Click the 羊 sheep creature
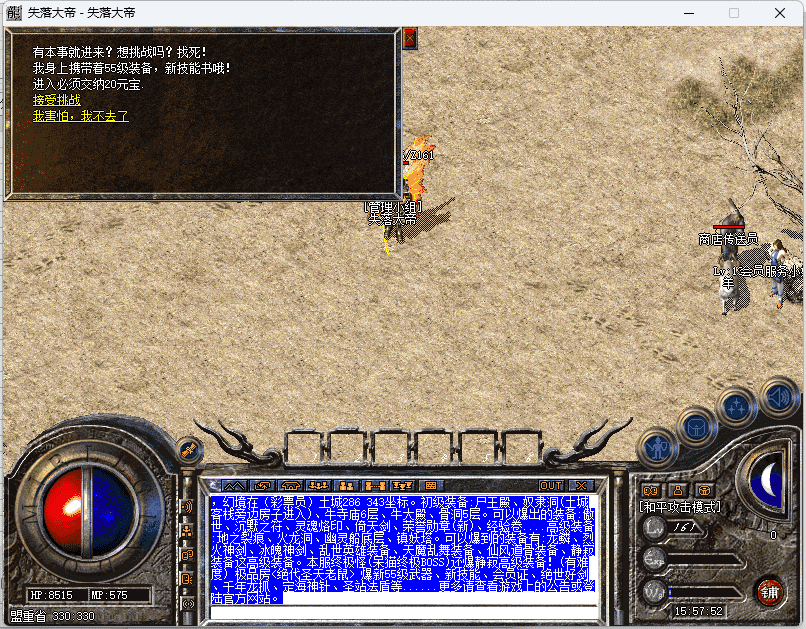Screen dimensions: 806x629 click(x=729, y=292)
